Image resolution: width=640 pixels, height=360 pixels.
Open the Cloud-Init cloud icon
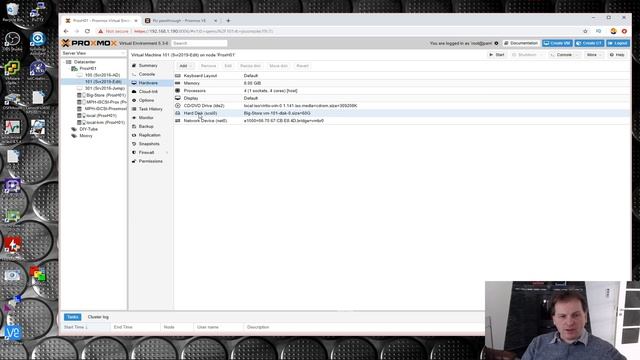pyautogui.click(x=134, y=91)
